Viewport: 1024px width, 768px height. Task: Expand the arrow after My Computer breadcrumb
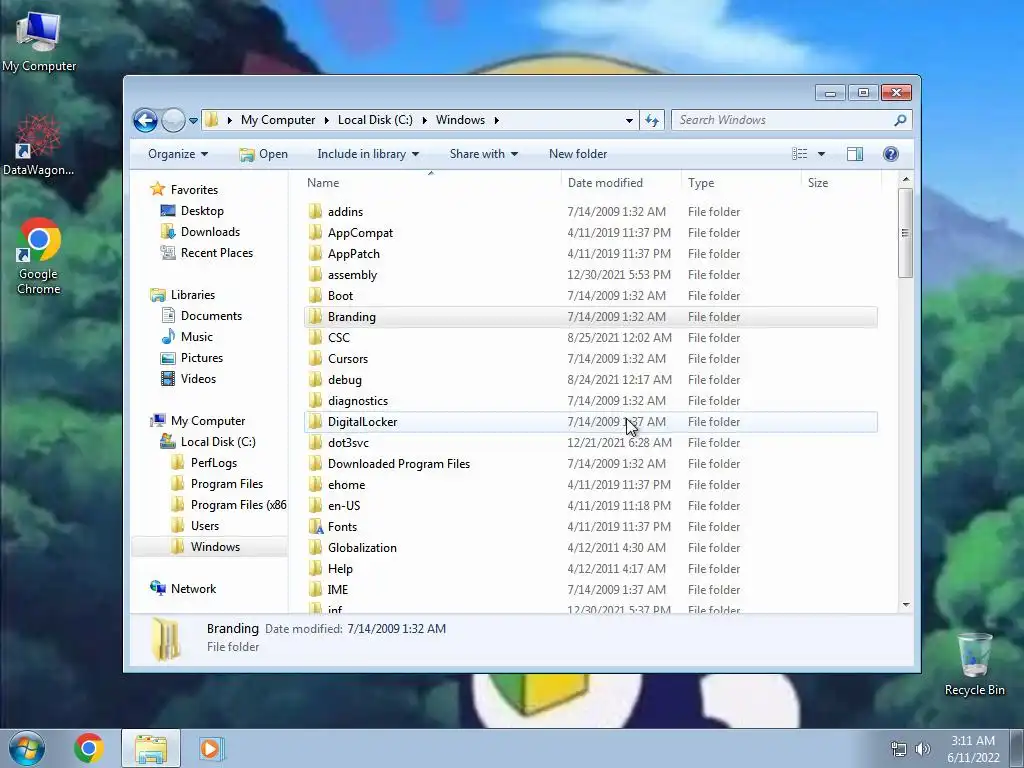point(327,120)
